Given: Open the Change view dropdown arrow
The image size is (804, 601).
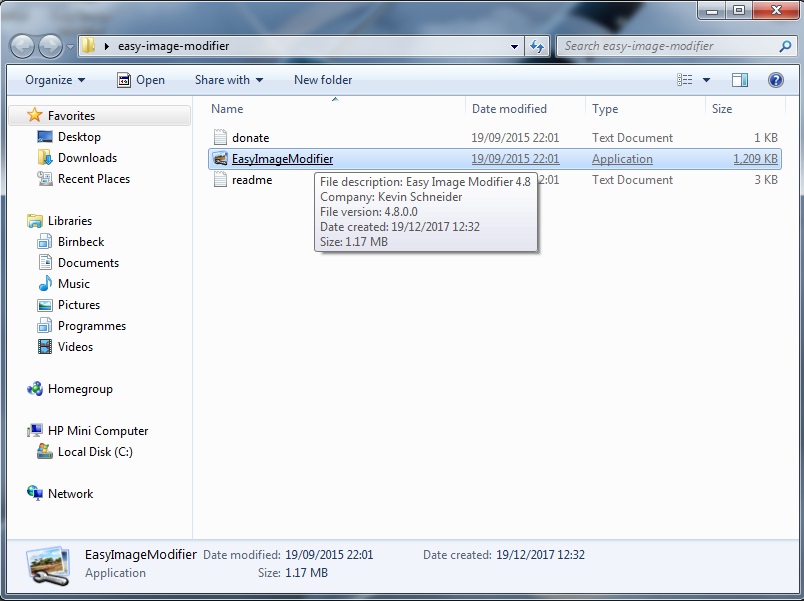Looking at the screenshot, I should tap(705, 80).
